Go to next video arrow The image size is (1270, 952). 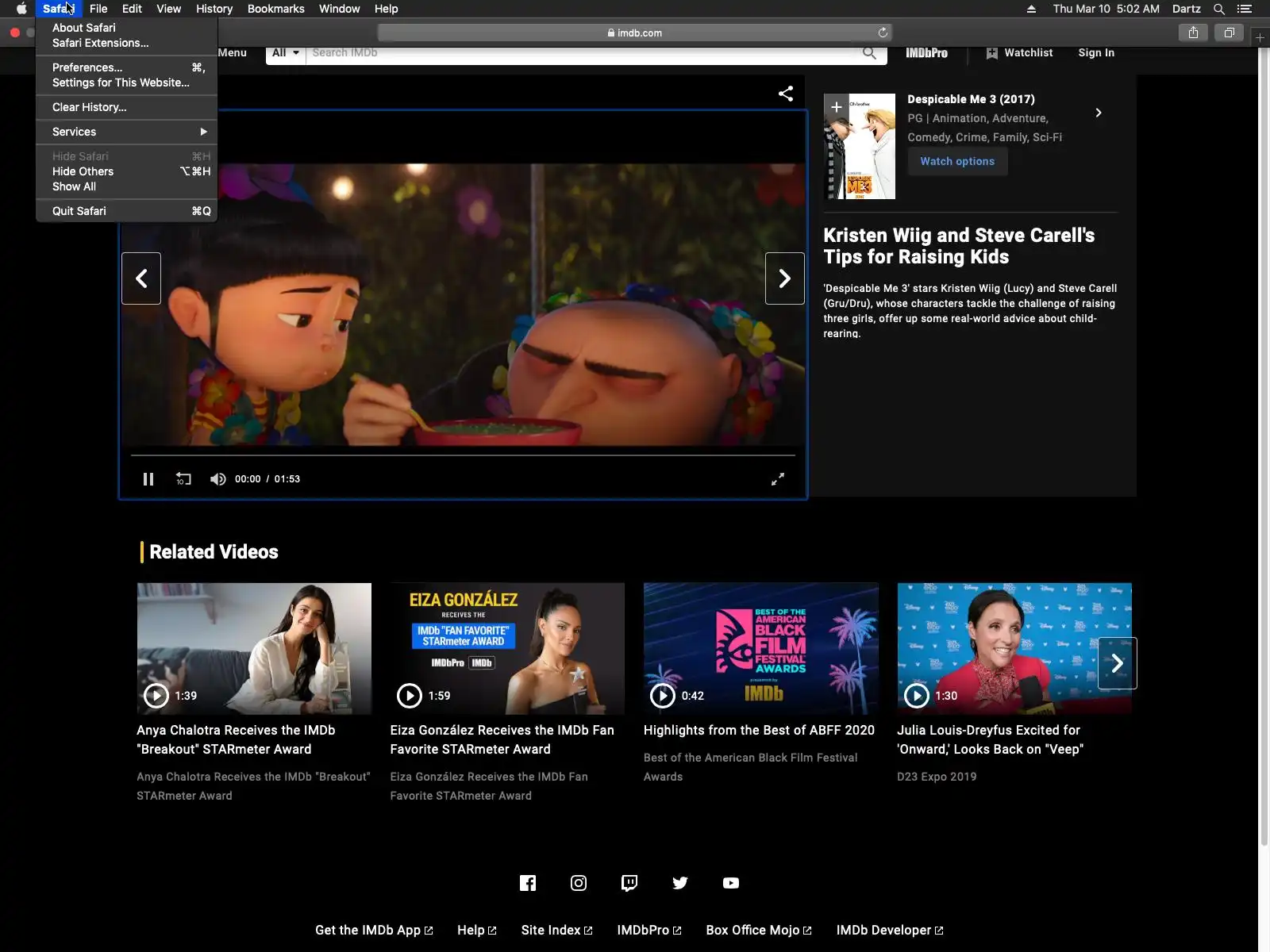pos(785,278)
